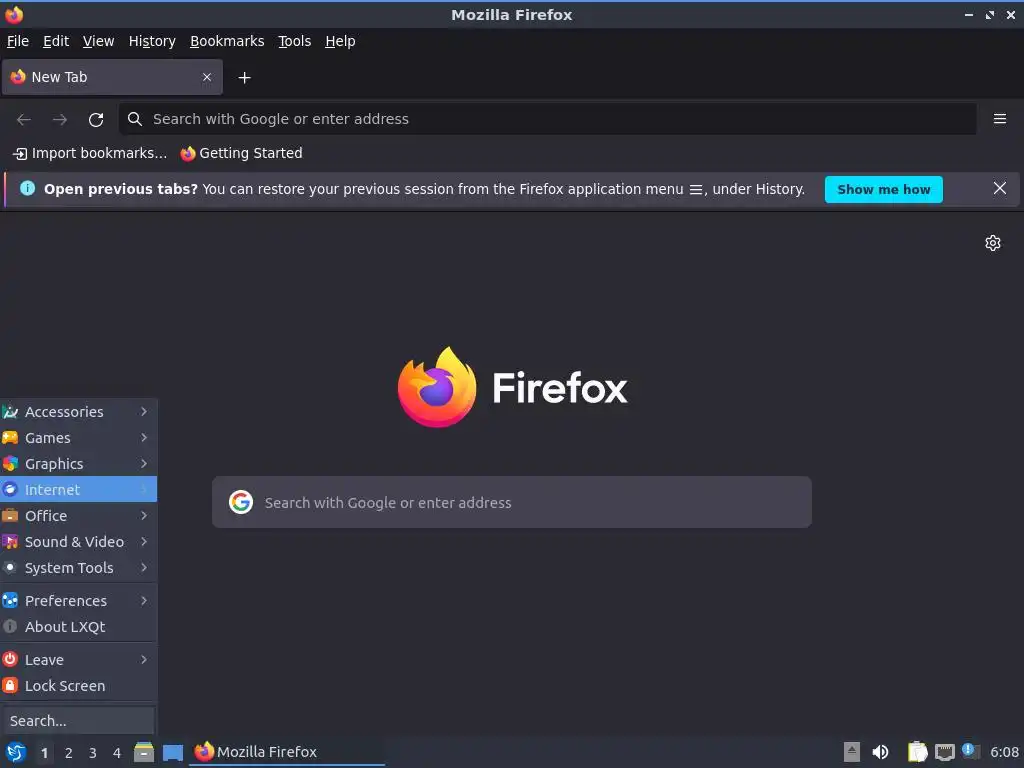The image size is (1024, 768).
Task: Expand the Office submenu
Action: [78, 515]
